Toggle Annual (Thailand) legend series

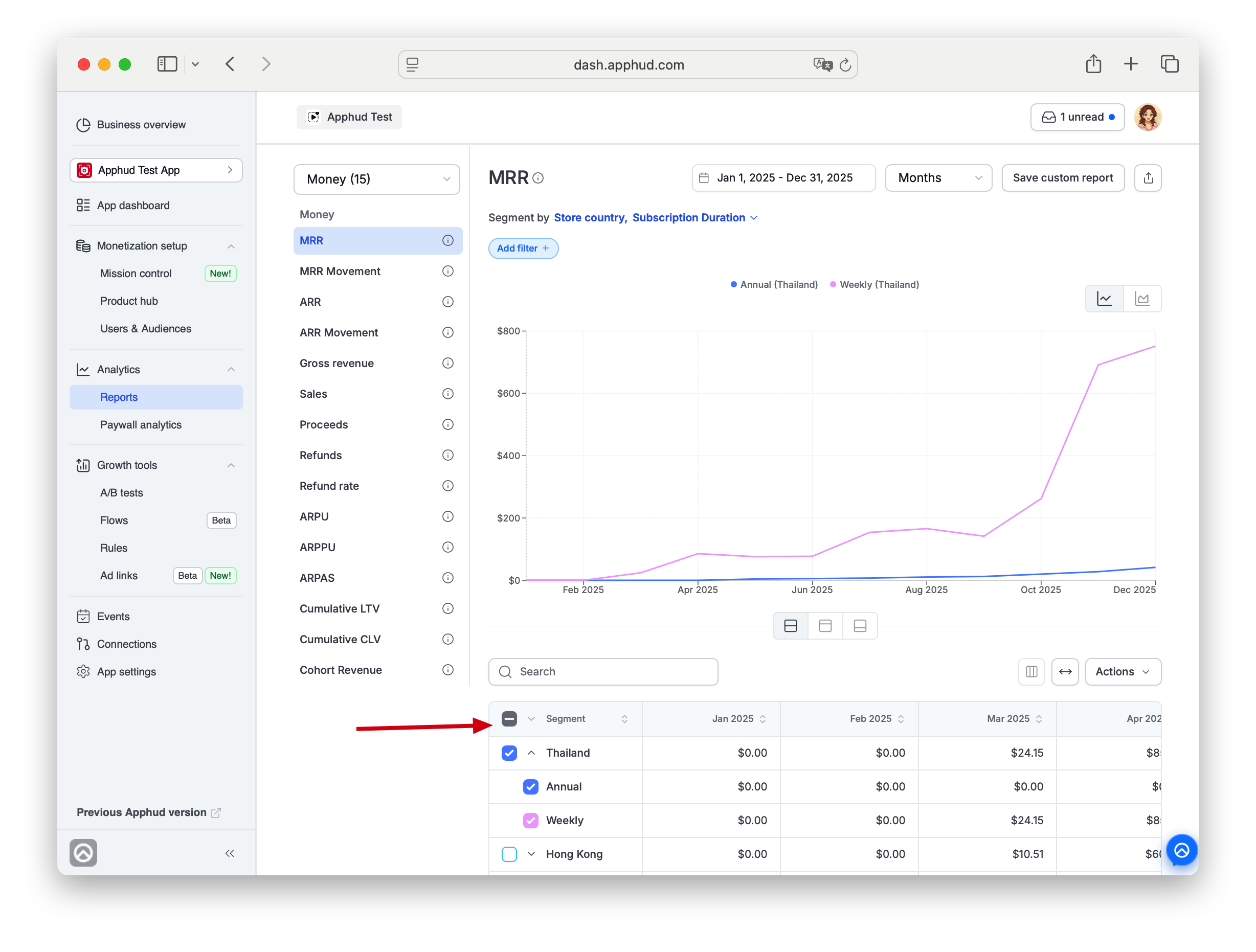[x=774, y=284]
